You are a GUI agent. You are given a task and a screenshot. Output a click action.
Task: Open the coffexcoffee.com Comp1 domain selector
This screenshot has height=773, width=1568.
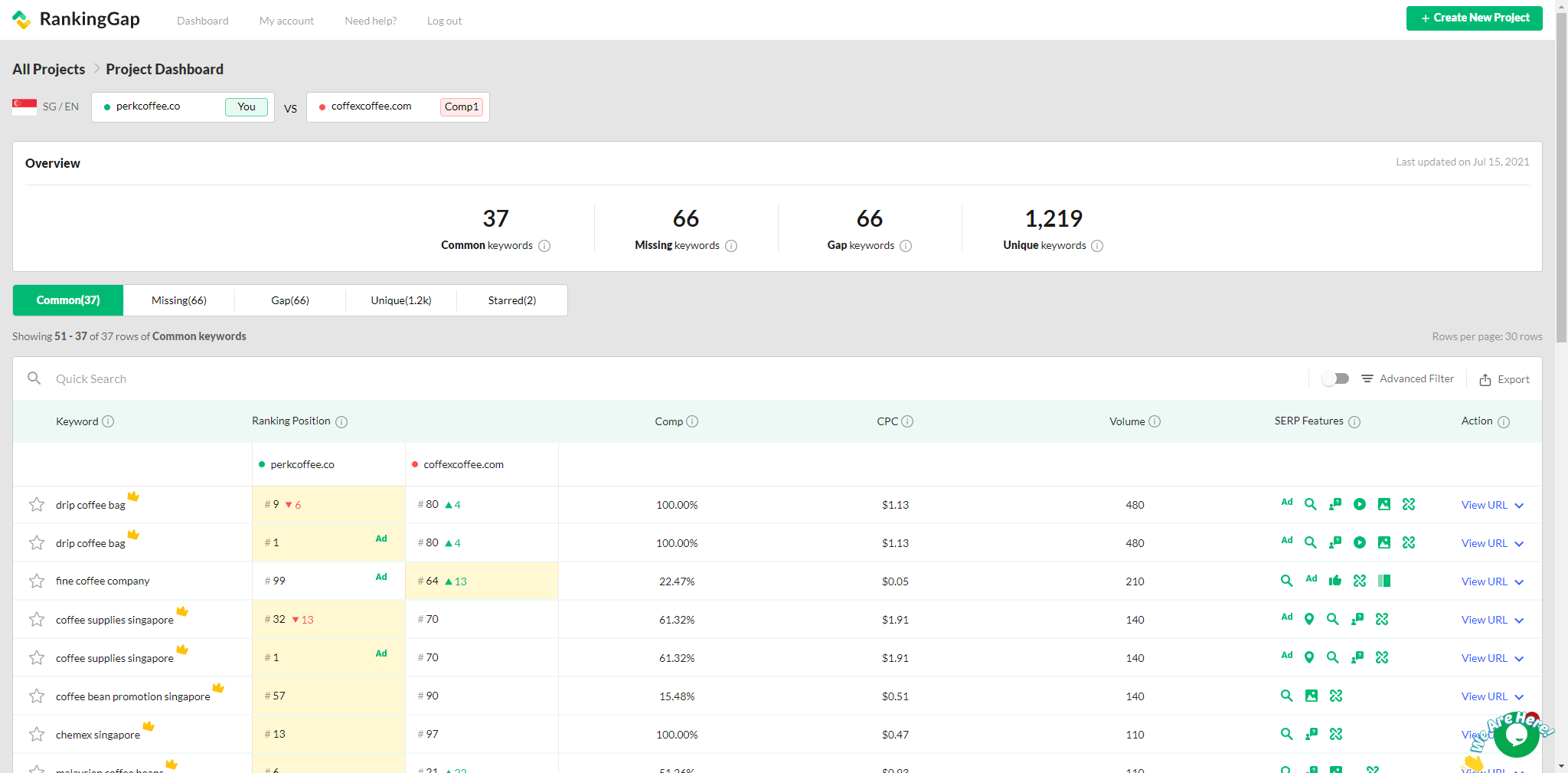point(398,107)
